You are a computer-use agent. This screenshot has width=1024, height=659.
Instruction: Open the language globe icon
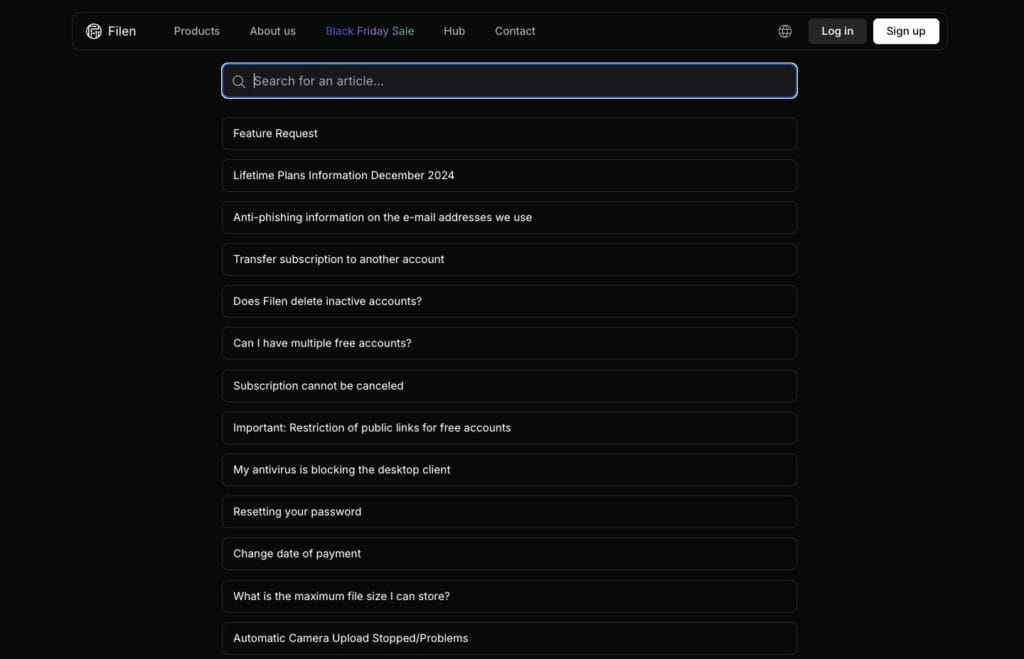[784, 31]
